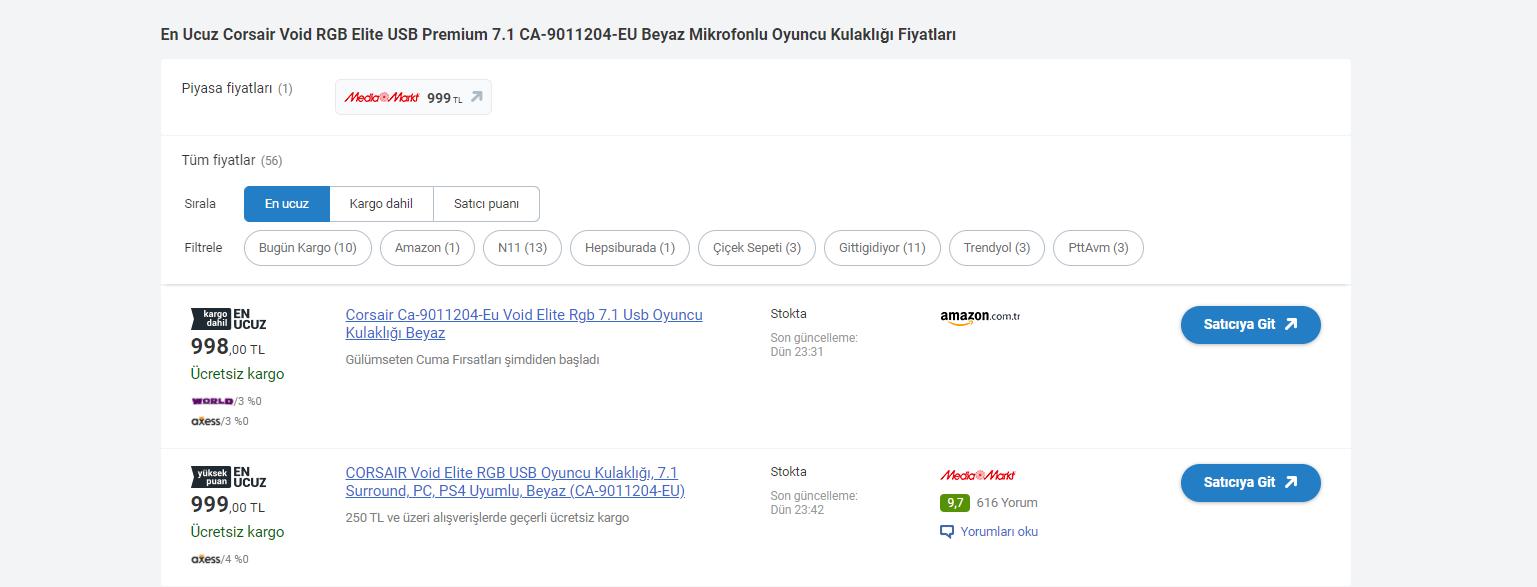
Task: Open the Yorumları oku reviews link
Action: pyautogui.click(x=999, y=532)
